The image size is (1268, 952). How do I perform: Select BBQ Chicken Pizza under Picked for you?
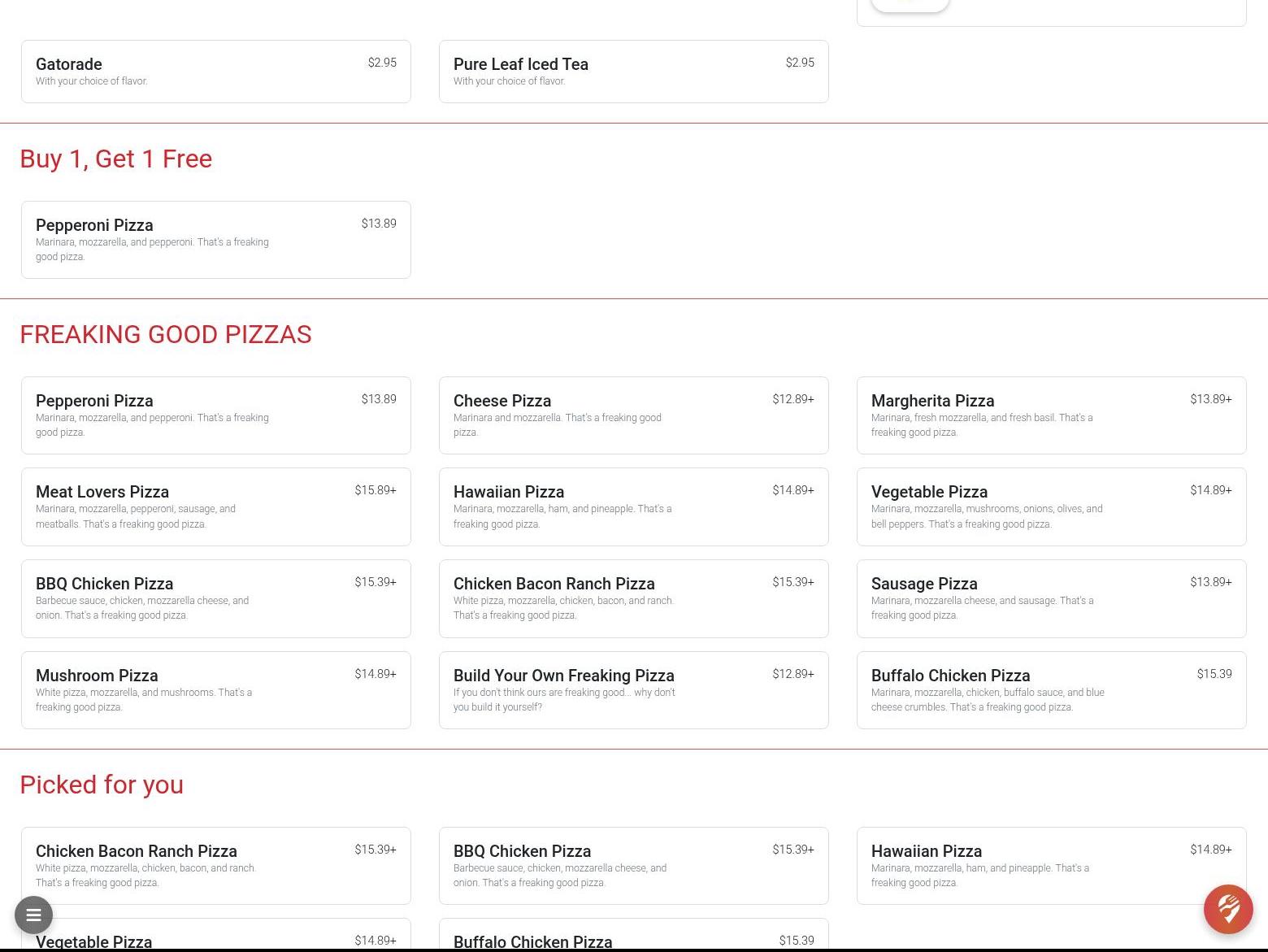click(633, 866)
